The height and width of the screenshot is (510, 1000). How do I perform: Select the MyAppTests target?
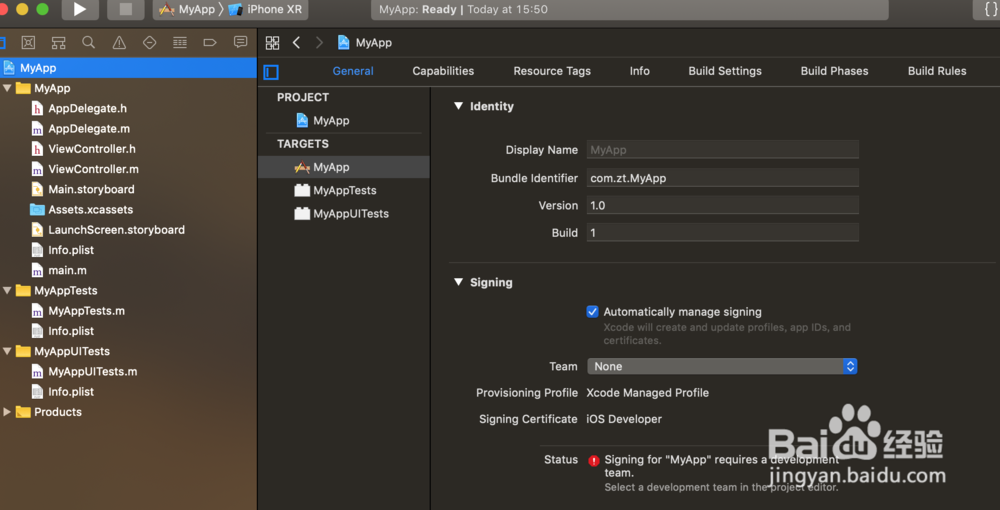click(x=335, y=191)
